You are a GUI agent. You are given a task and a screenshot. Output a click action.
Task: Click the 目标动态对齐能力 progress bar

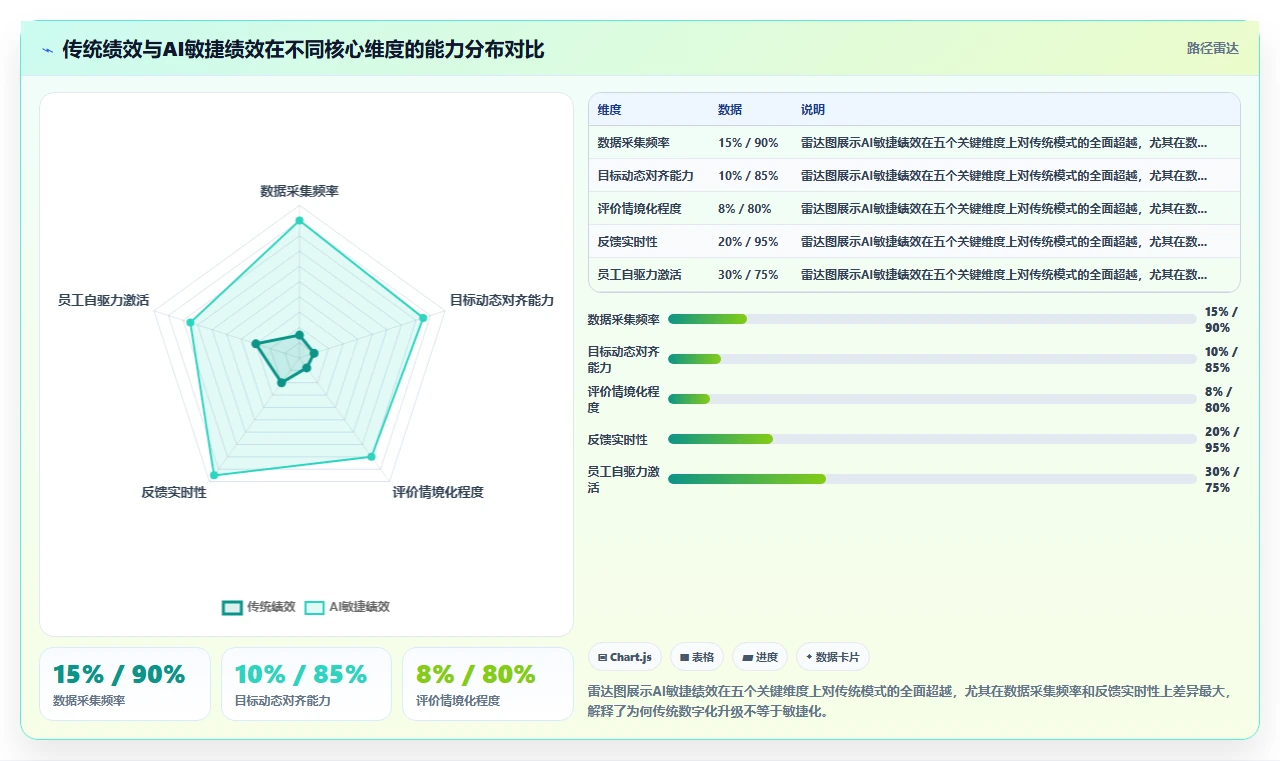point(932,359)
